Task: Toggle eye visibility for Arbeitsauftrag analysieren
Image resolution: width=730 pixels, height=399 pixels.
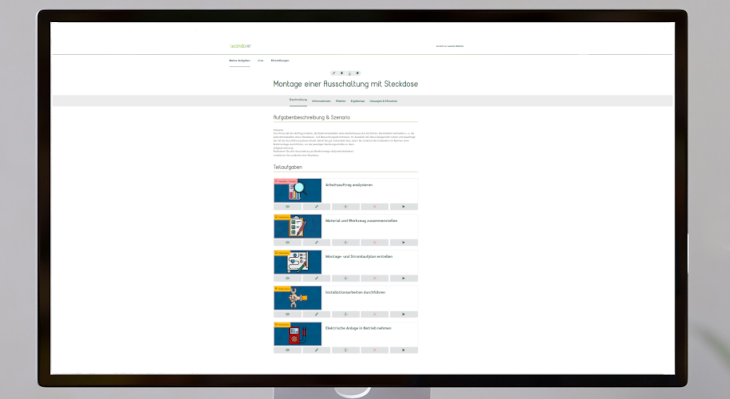Action: [287, 207]
